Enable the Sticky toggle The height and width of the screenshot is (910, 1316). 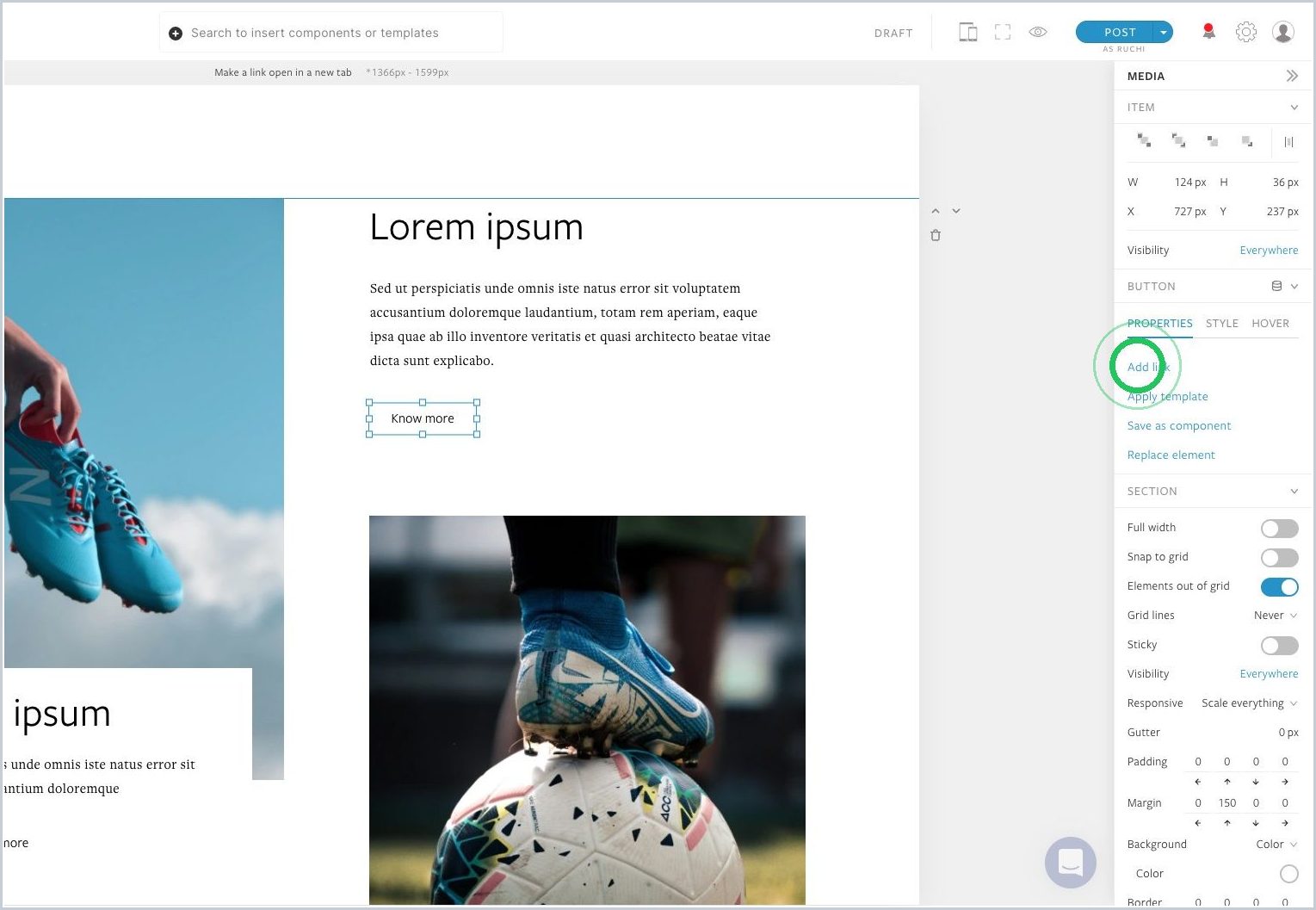(x=1279, y=646)
